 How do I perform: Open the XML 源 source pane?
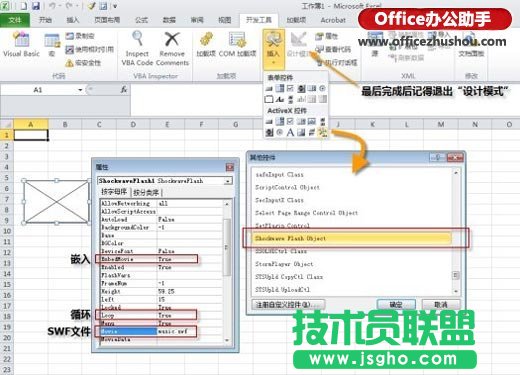point(375,45)
